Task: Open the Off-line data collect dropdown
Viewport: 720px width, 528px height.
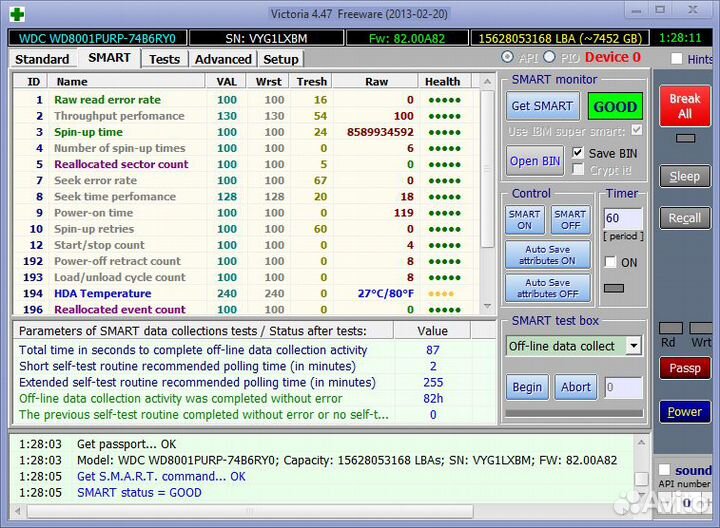Action: 633,346
